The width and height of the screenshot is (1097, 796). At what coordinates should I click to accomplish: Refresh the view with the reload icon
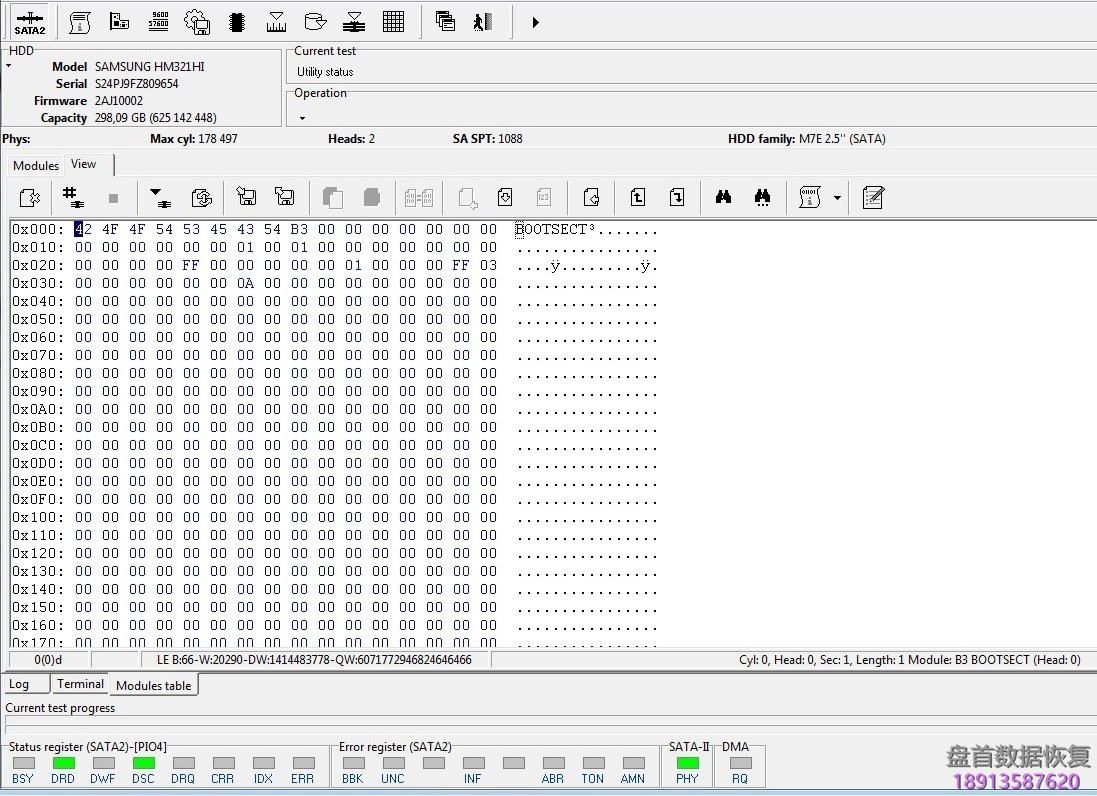pos(202,197)
